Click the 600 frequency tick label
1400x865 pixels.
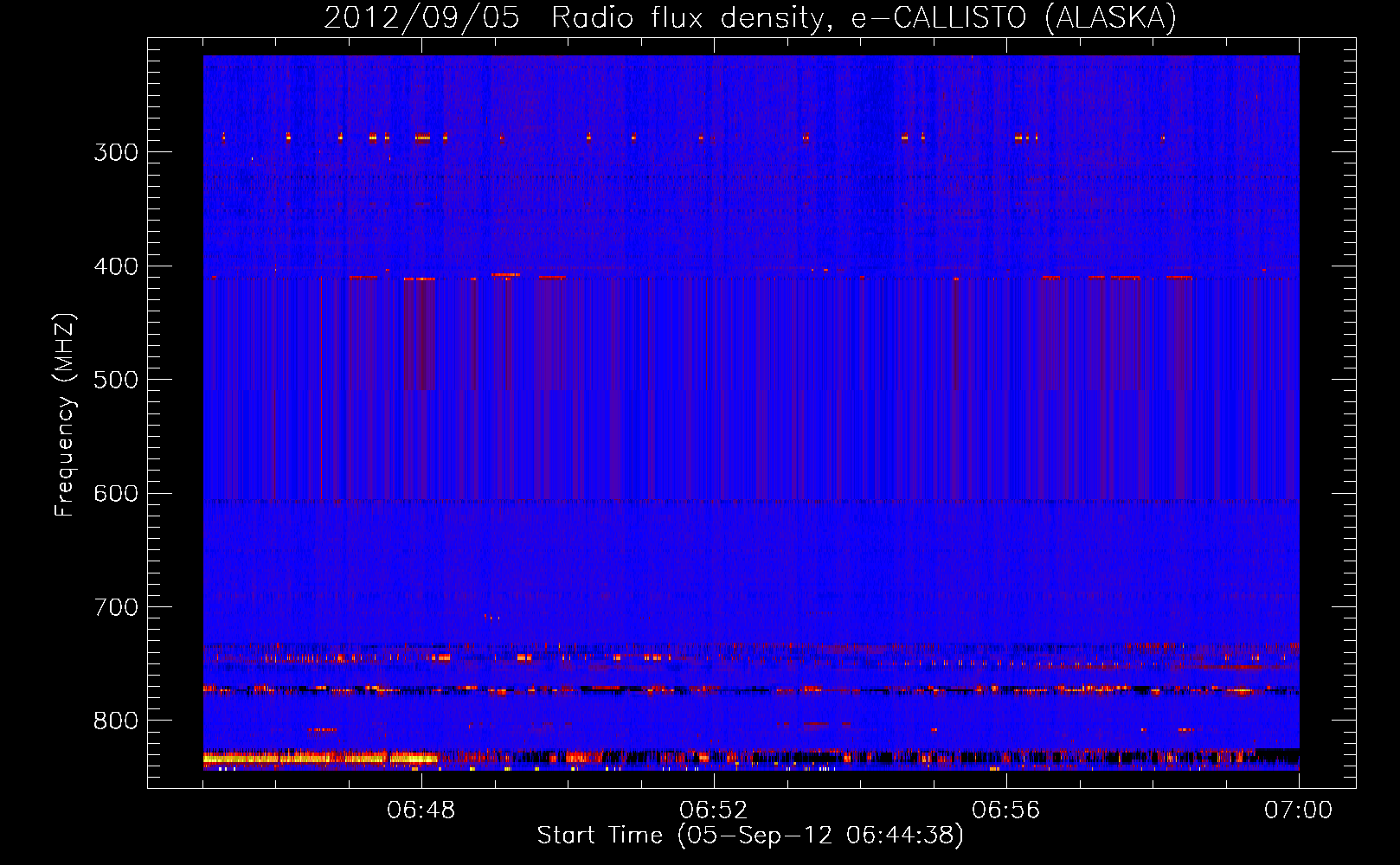[x=116, y=494]
